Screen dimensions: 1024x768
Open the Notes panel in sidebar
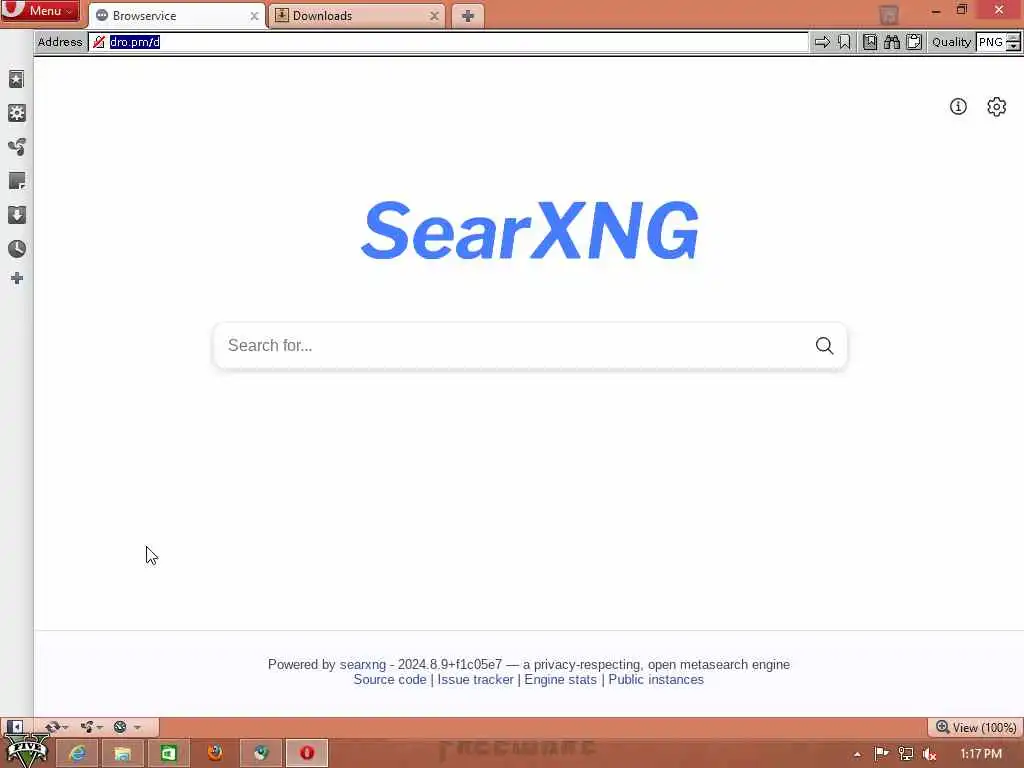tap(17, 181)
